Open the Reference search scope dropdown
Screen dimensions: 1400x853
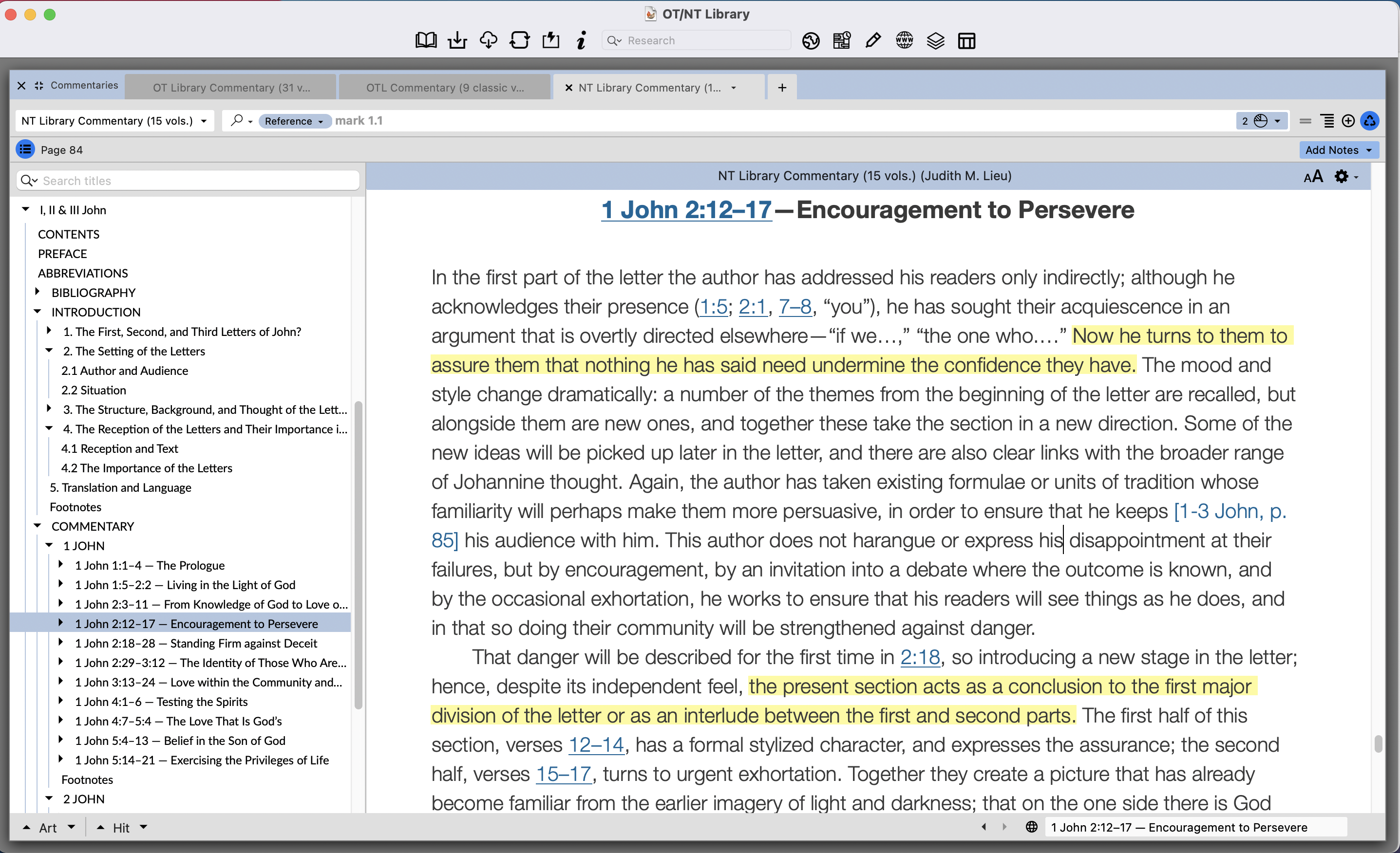click(x=294, y=120)
